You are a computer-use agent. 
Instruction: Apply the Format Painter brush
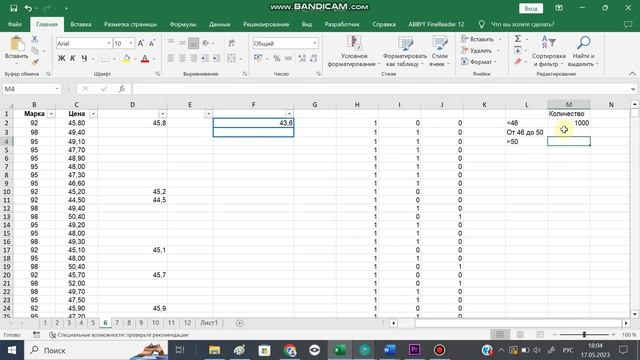pyautogui.click(x=35, y=62)
